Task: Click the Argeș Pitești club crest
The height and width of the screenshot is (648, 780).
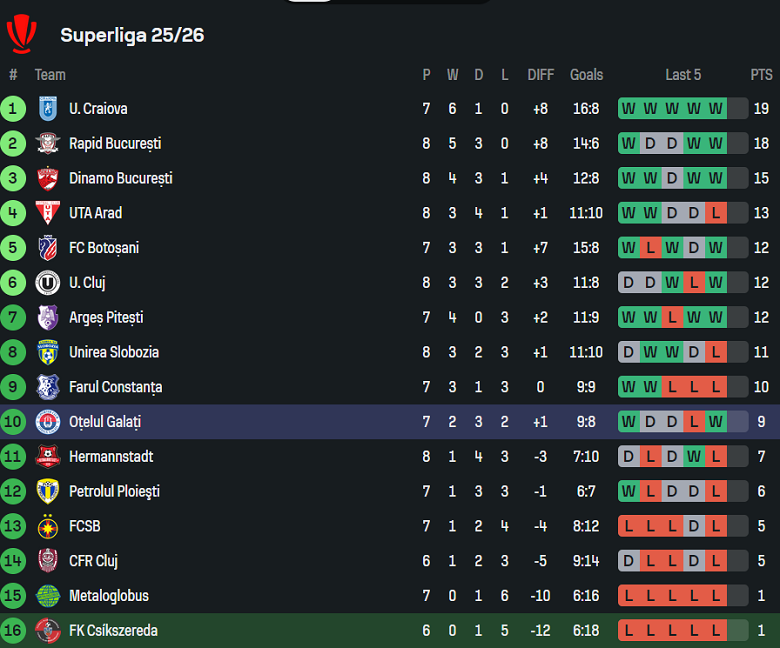Action: tap(47, 318)
